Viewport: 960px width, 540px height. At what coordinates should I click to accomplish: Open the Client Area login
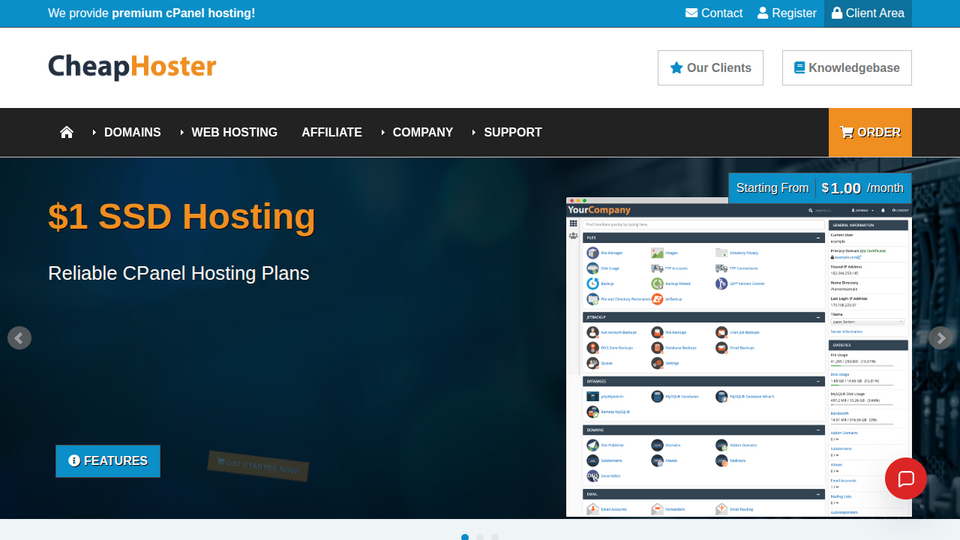tap(868, 13)
